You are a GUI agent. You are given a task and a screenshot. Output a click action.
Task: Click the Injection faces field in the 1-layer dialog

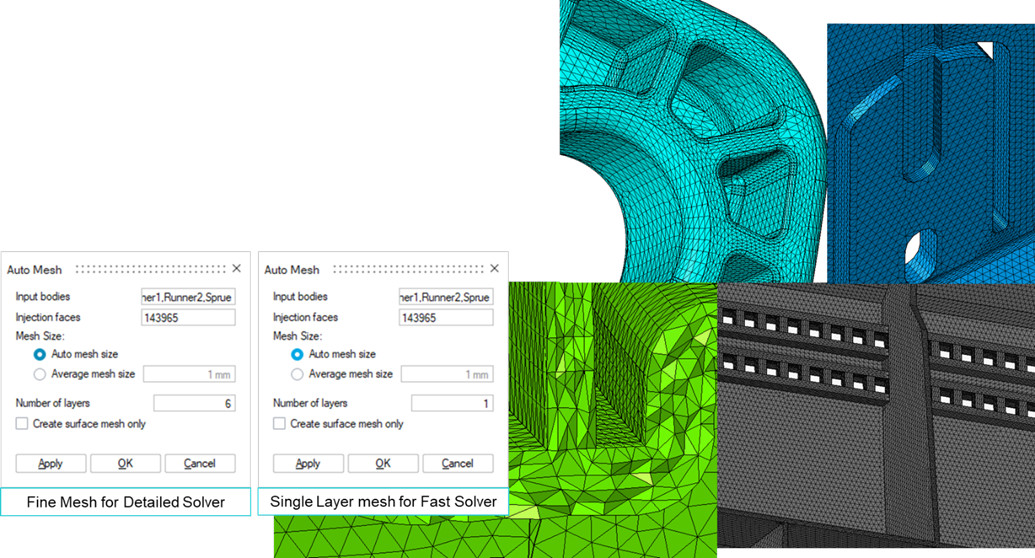coord(446,317)
